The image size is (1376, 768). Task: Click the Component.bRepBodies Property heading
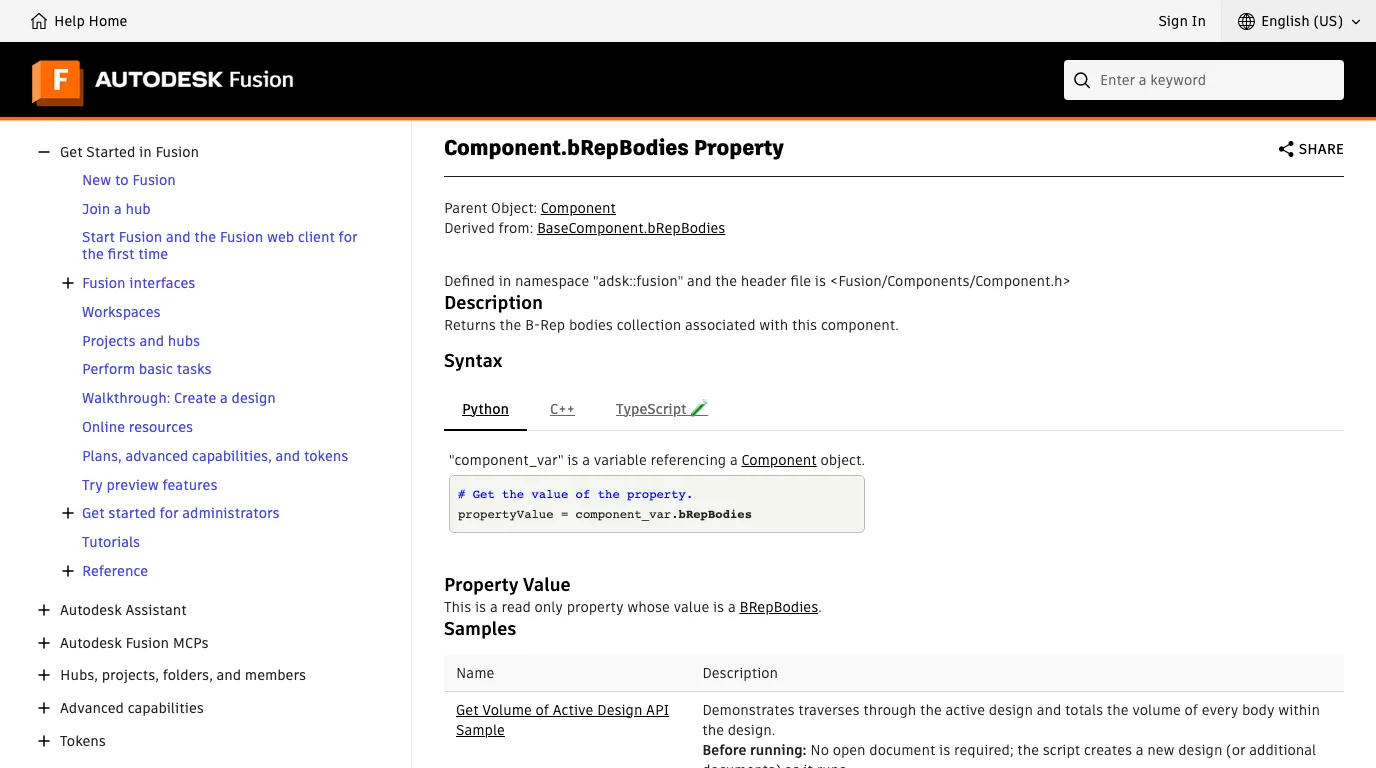(614, 148)
